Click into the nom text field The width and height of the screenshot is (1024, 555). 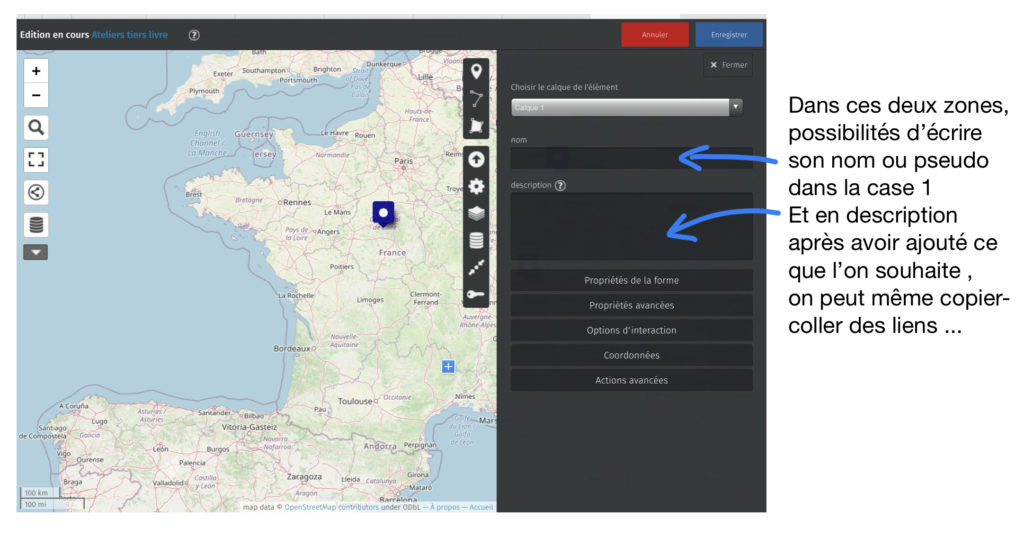coord(631,159)
